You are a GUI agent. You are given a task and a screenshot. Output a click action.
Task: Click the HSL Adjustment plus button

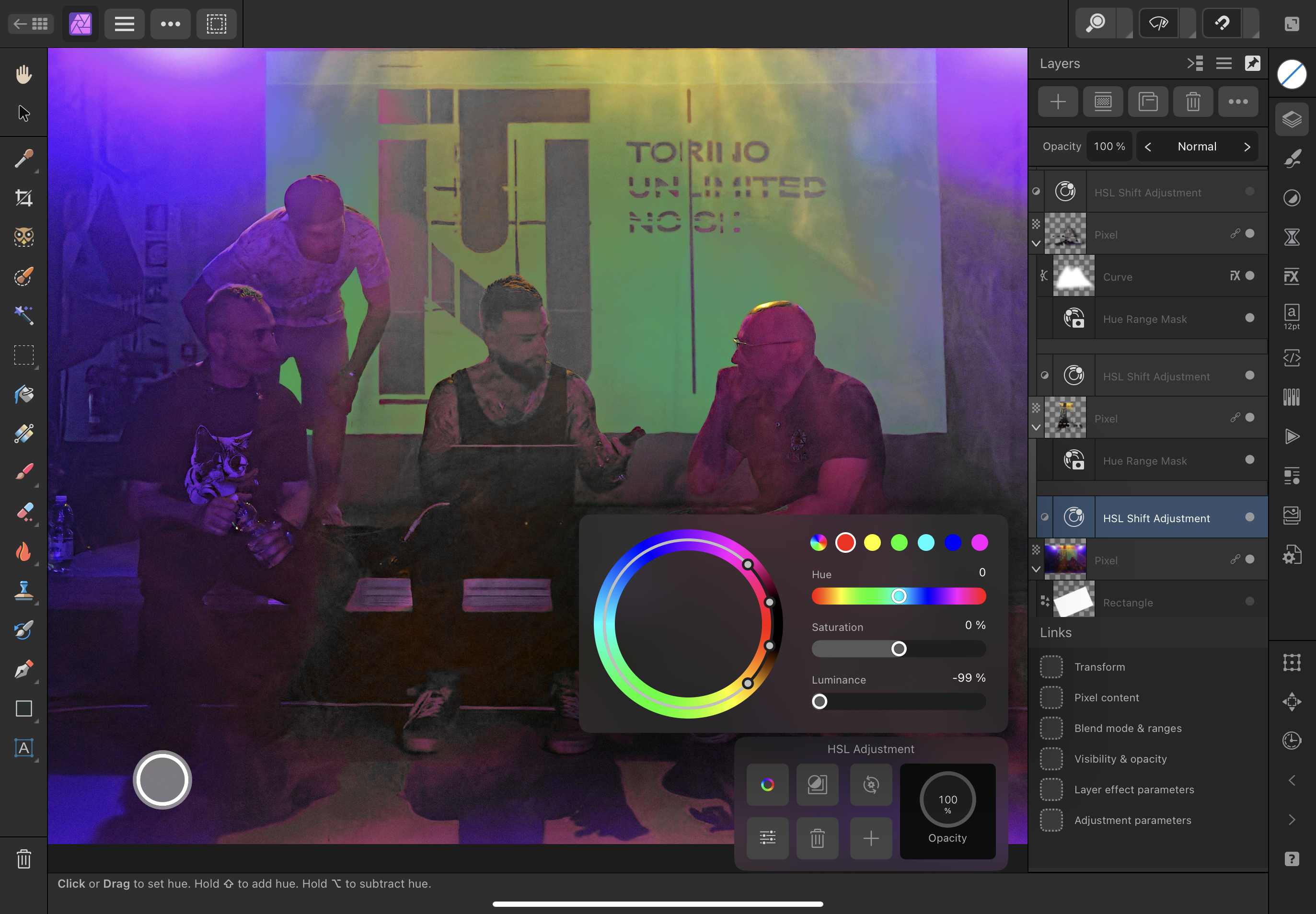pyautogui.click(x=871, y=838)
